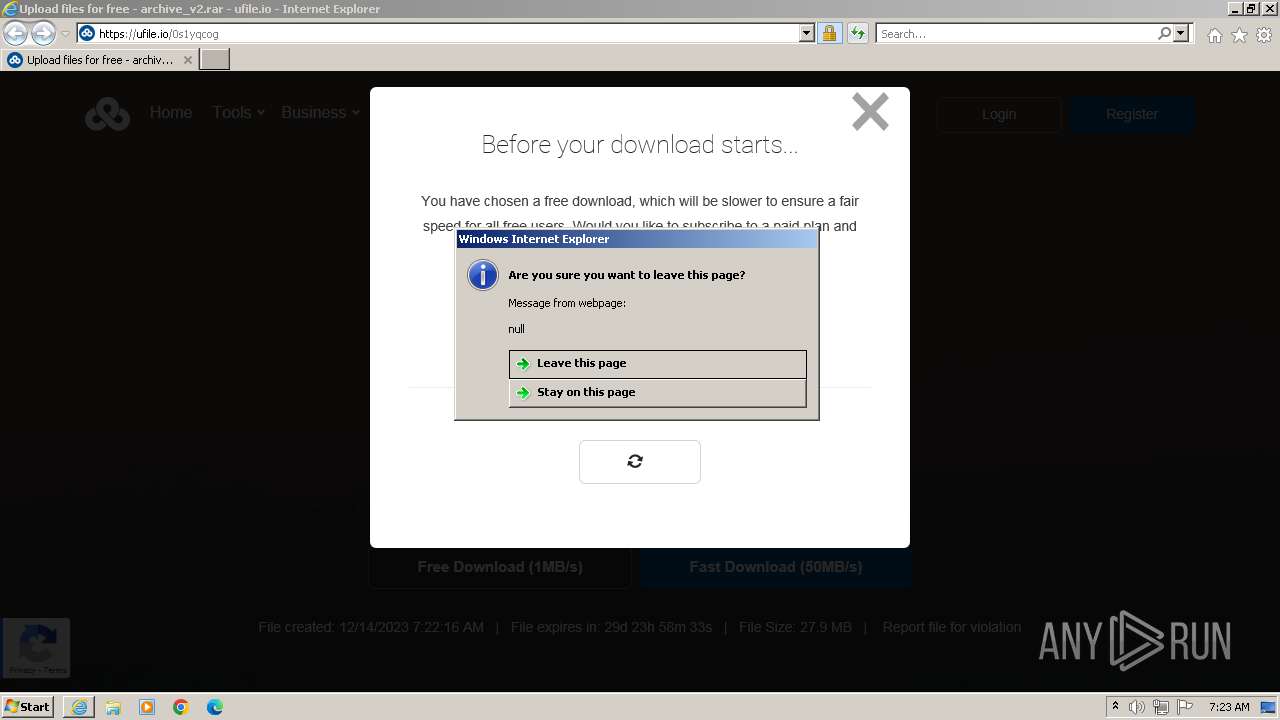Choose 'Stay on this page' option
This screenshot has width=1280, height=720.
coord(657,393)
